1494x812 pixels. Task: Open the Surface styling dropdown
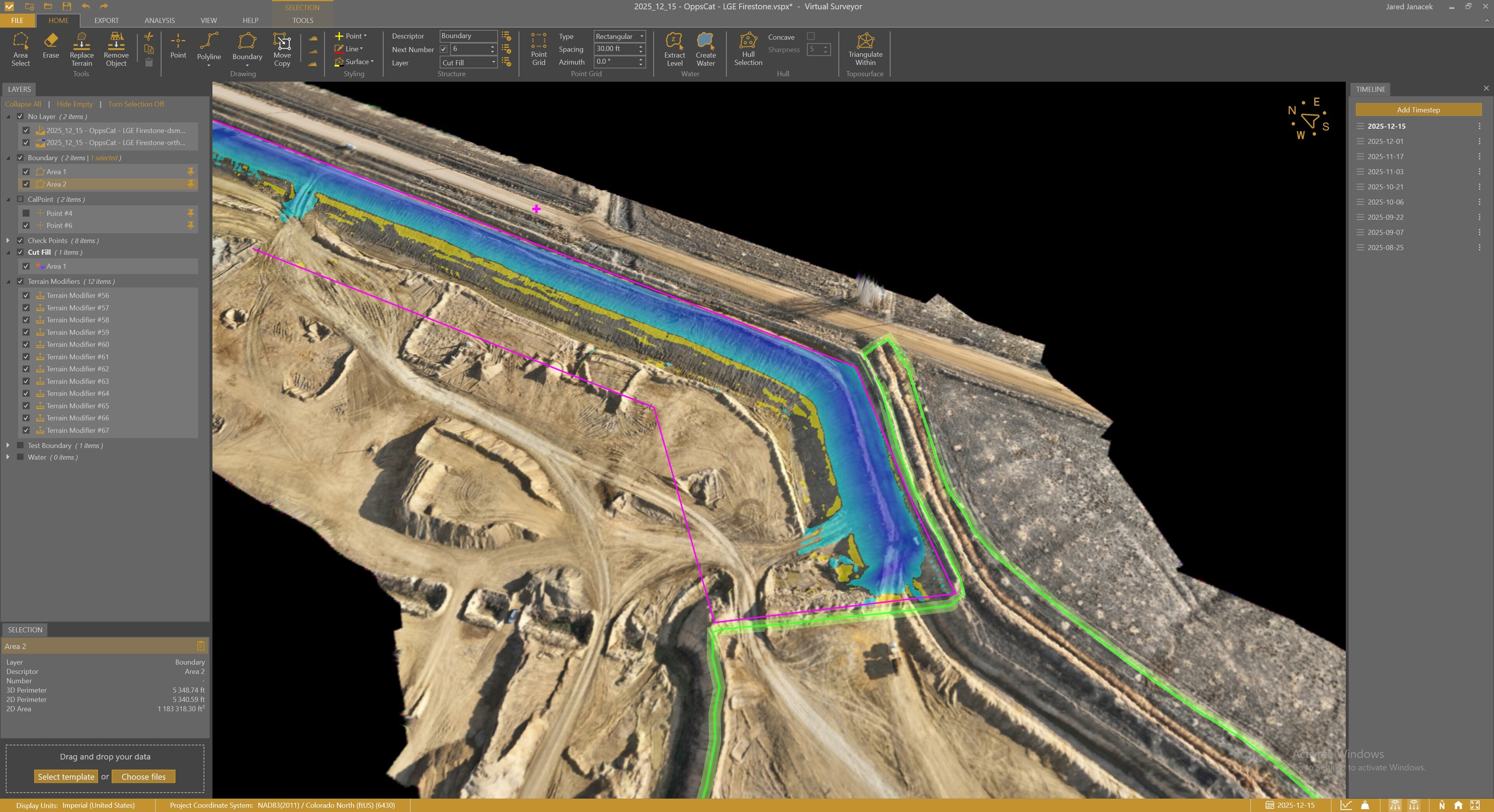[354, 62]
